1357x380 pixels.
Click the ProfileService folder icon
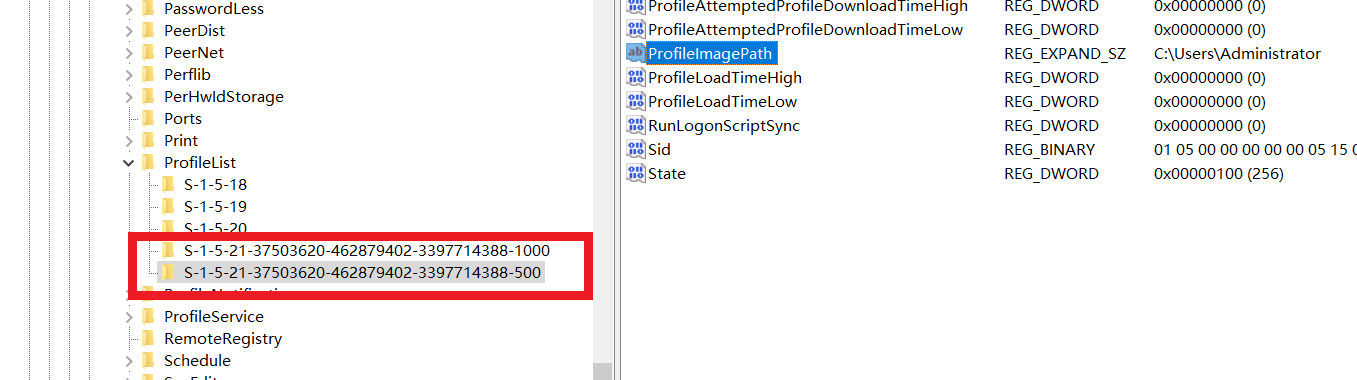click(149, 316)
